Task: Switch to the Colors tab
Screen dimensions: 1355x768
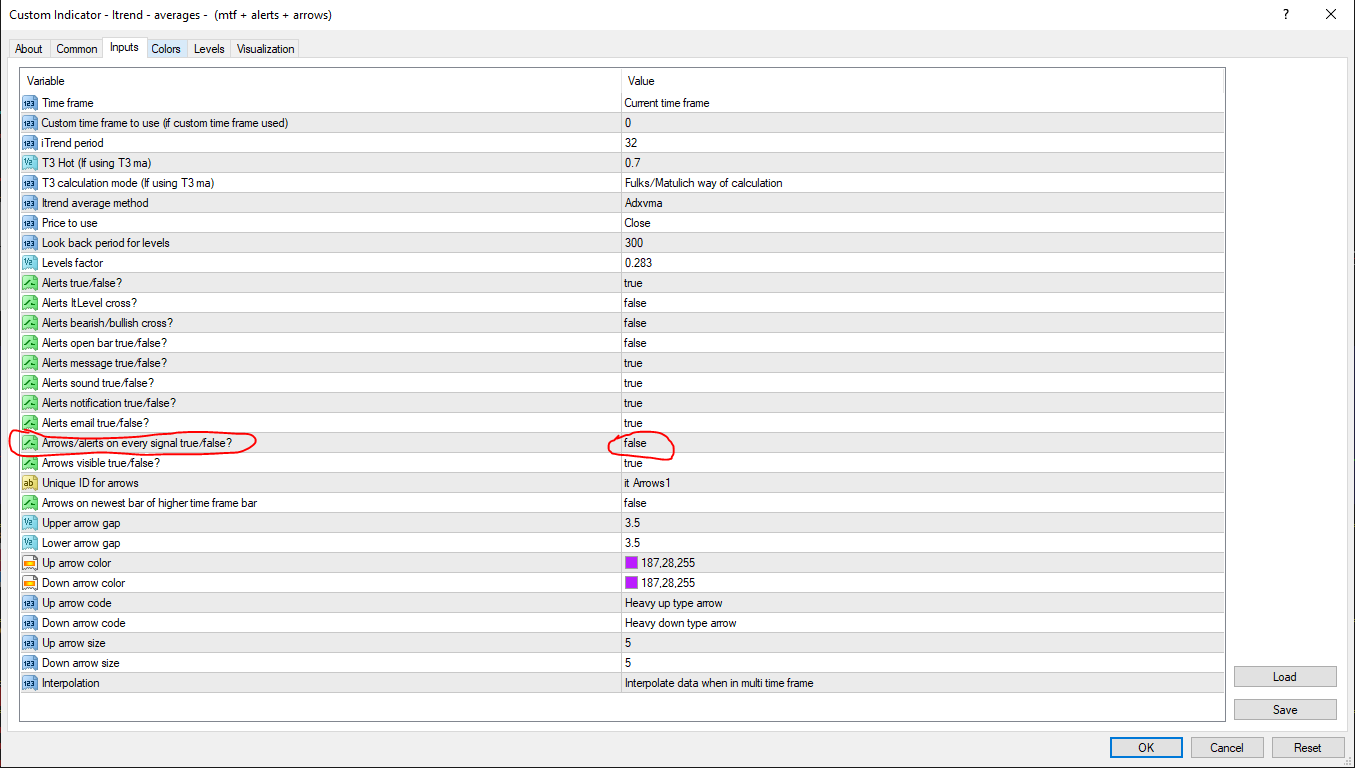Action: 166,49
